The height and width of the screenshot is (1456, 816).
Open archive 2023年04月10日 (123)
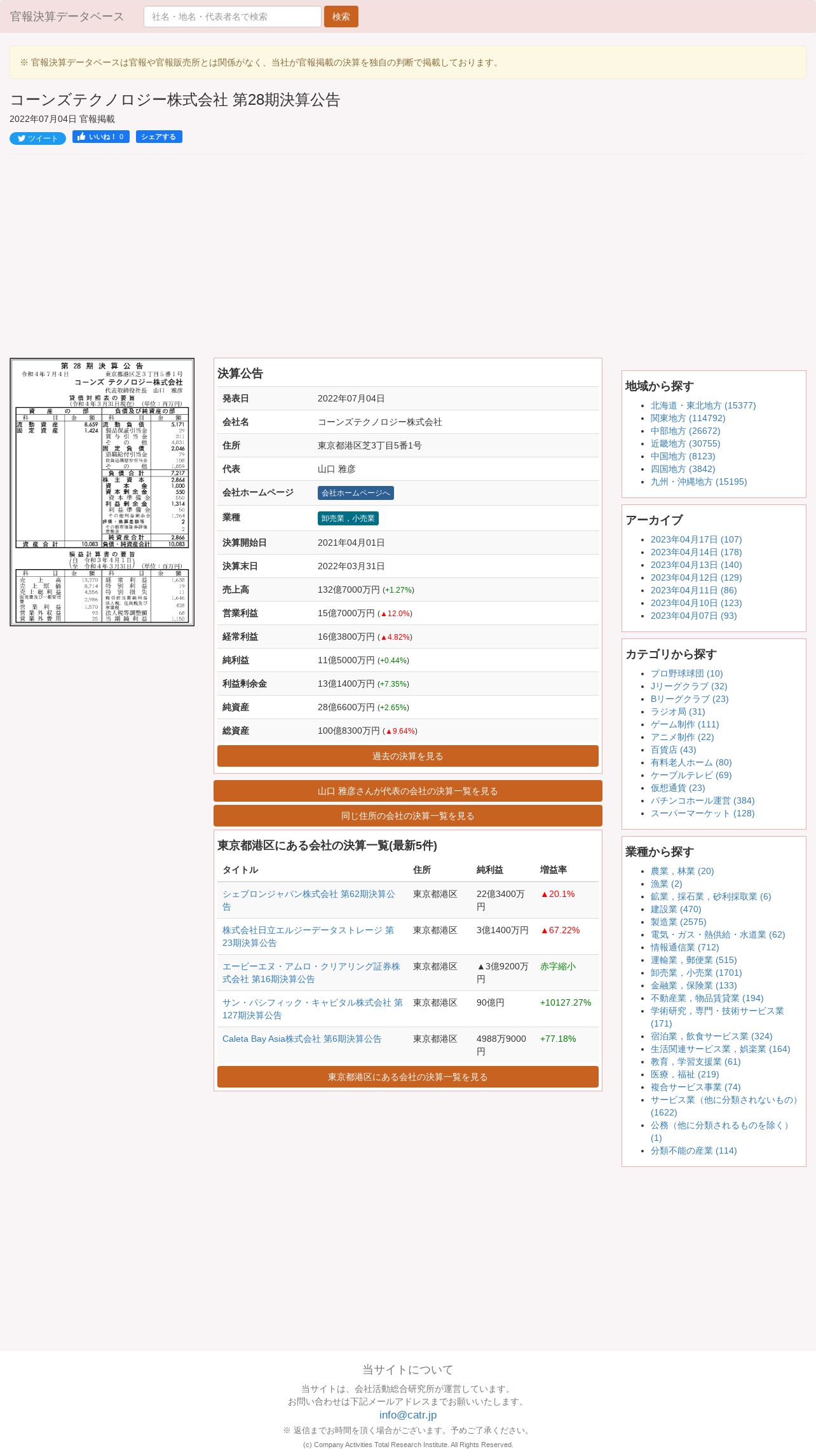point(696,603)
